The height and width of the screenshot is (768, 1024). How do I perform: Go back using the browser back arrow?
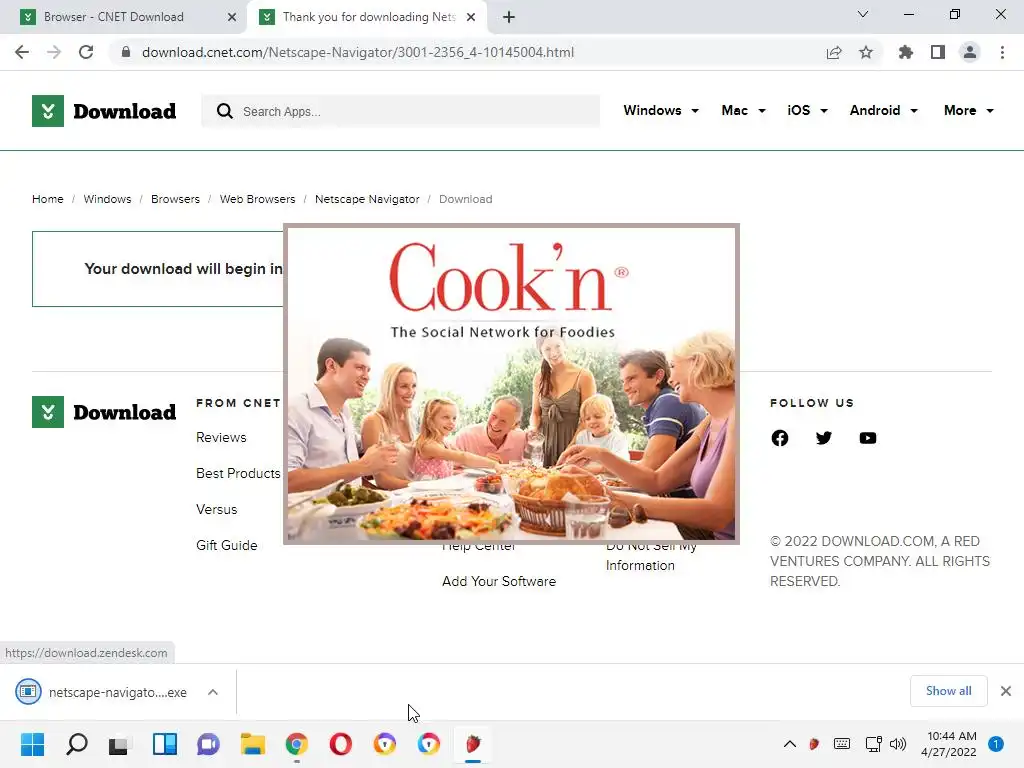point(22,52)
